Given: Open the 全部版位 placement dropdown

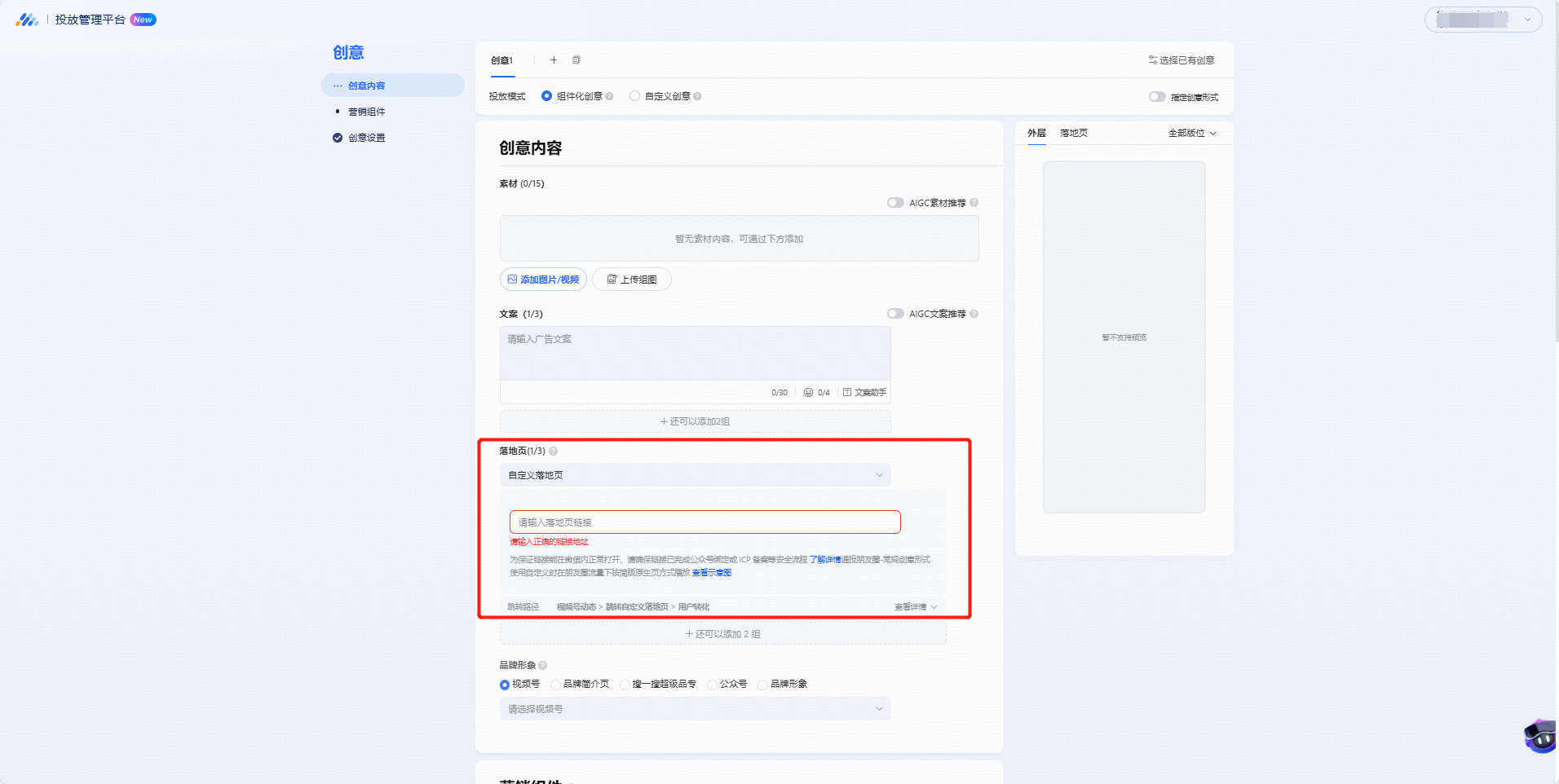Looking at the screenshot, I should click(1192, 133).
